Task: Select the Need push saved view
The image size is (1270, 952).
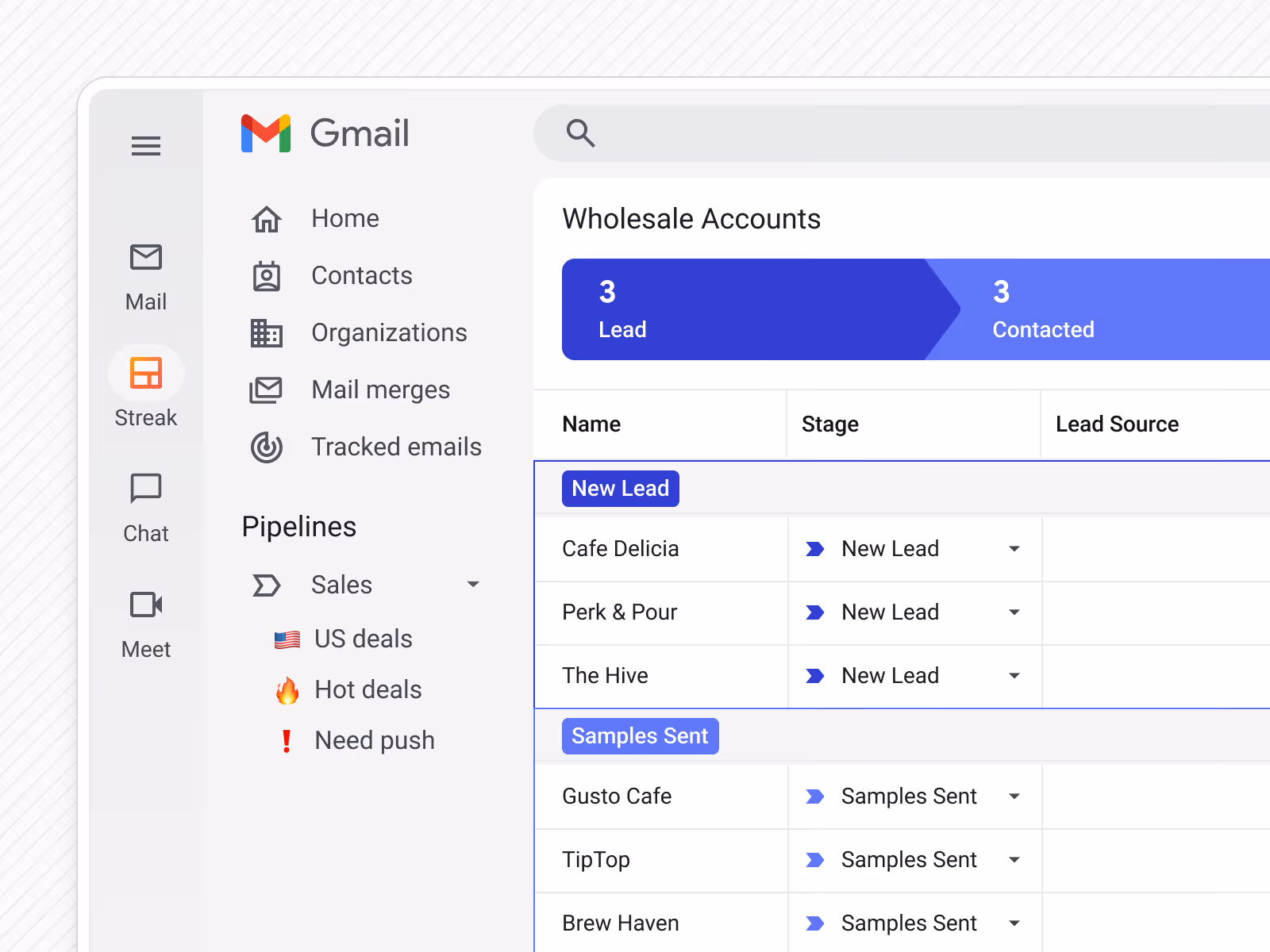Action: pos(375,739)
